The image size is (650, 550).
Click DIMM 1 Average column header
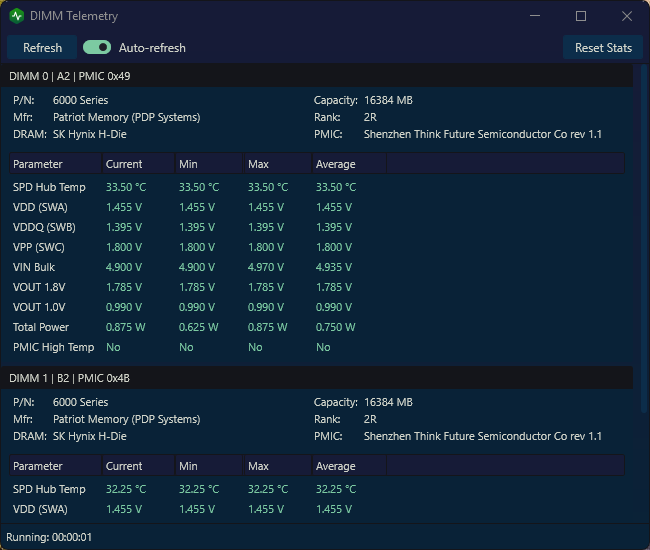pyautogui.click(x=349, y=466)
